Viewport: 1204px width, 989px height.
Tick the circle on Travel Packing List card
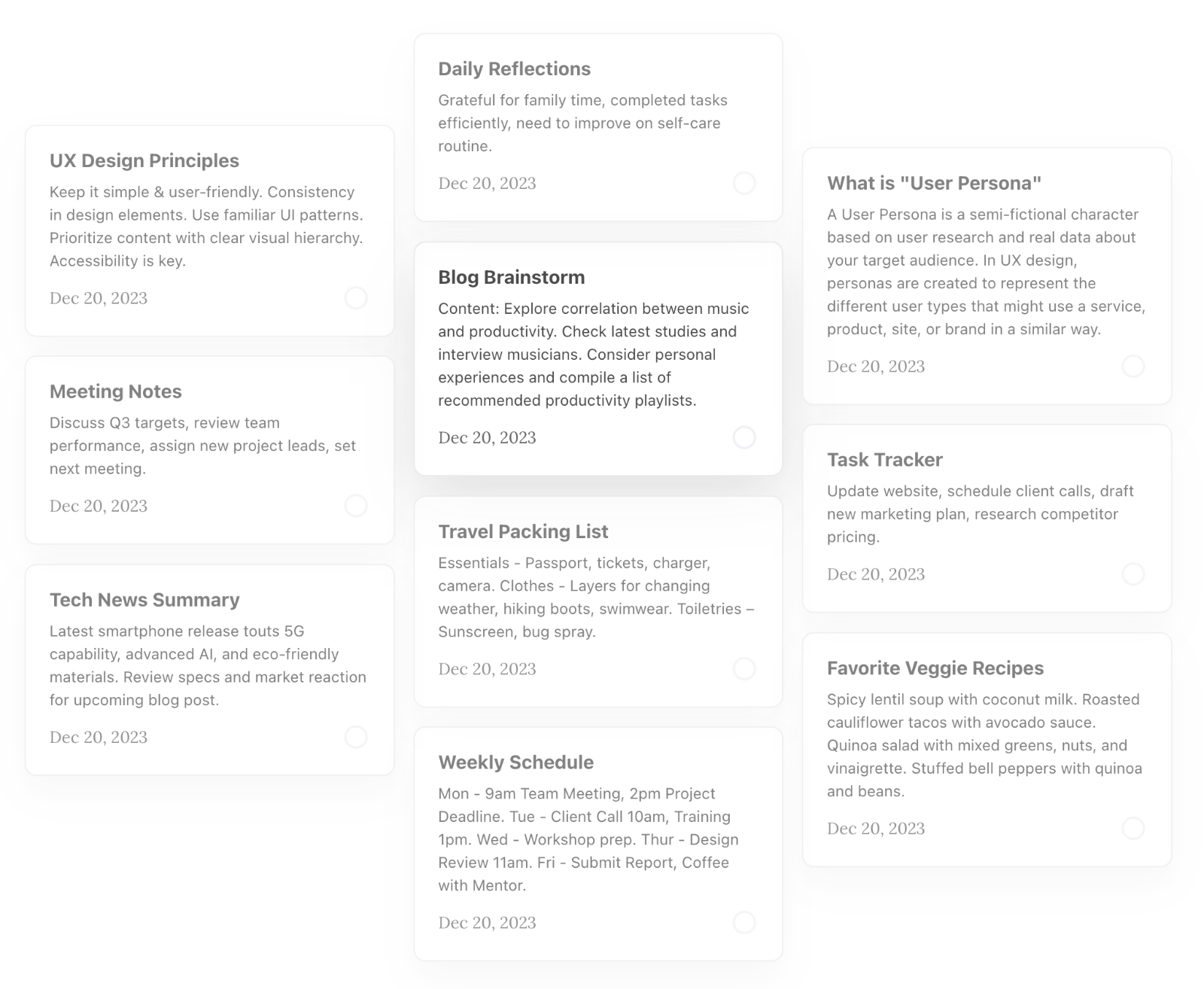click(744, 668)
